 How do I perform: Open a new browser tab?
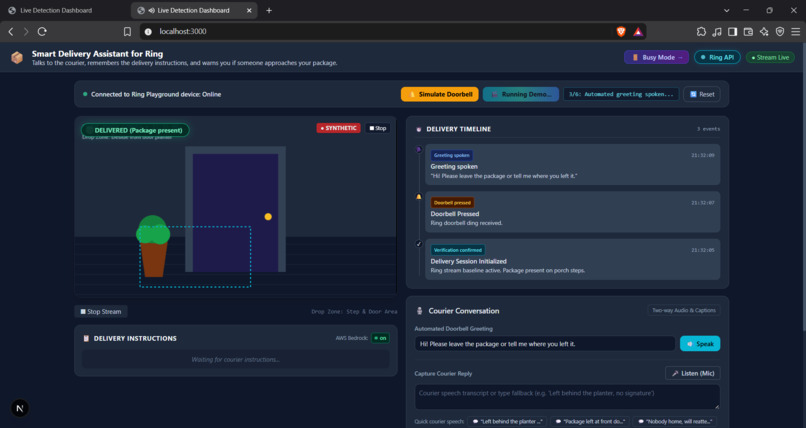269,10
